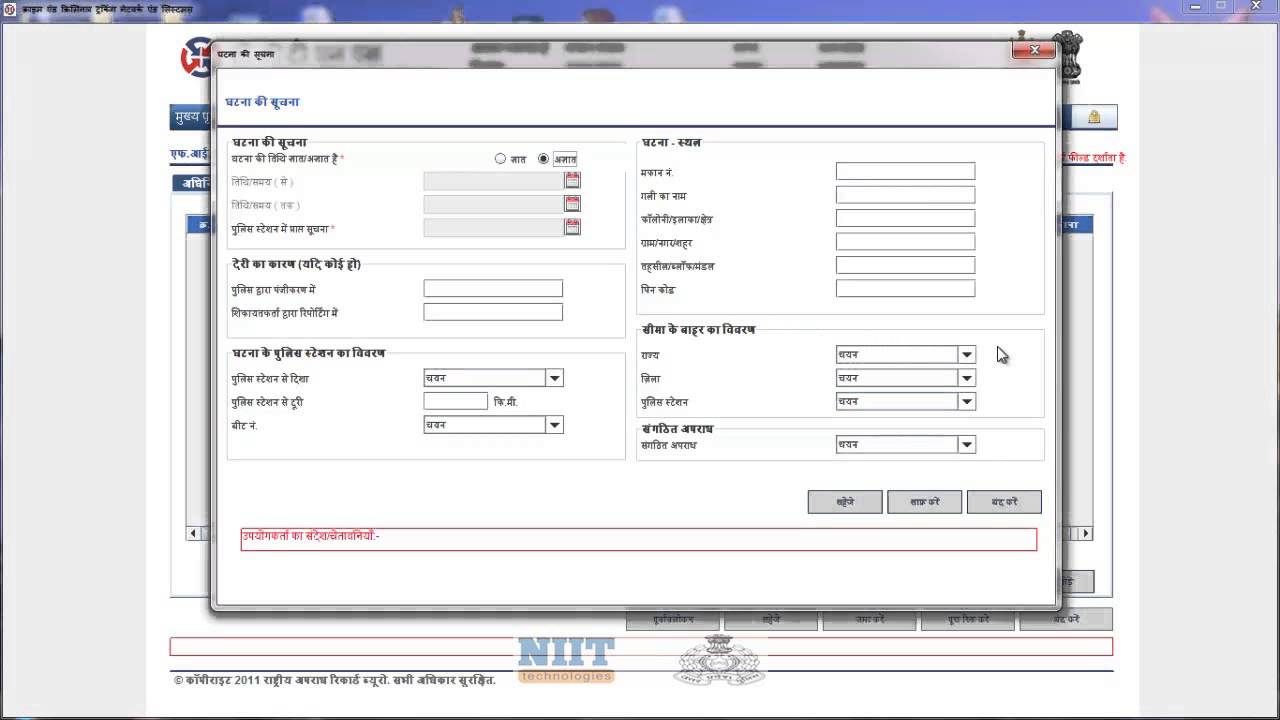
Task: Click the lock icon in background page
Action: click(x=1094, y=117)
